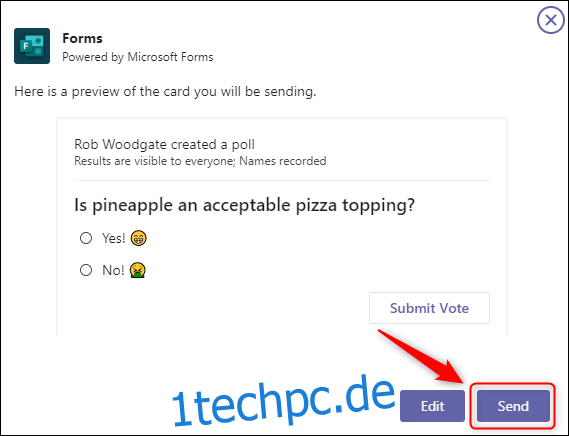This screenshot has height=436, width=569.
Task: Click the card preview description text
Action: point(165,92)
